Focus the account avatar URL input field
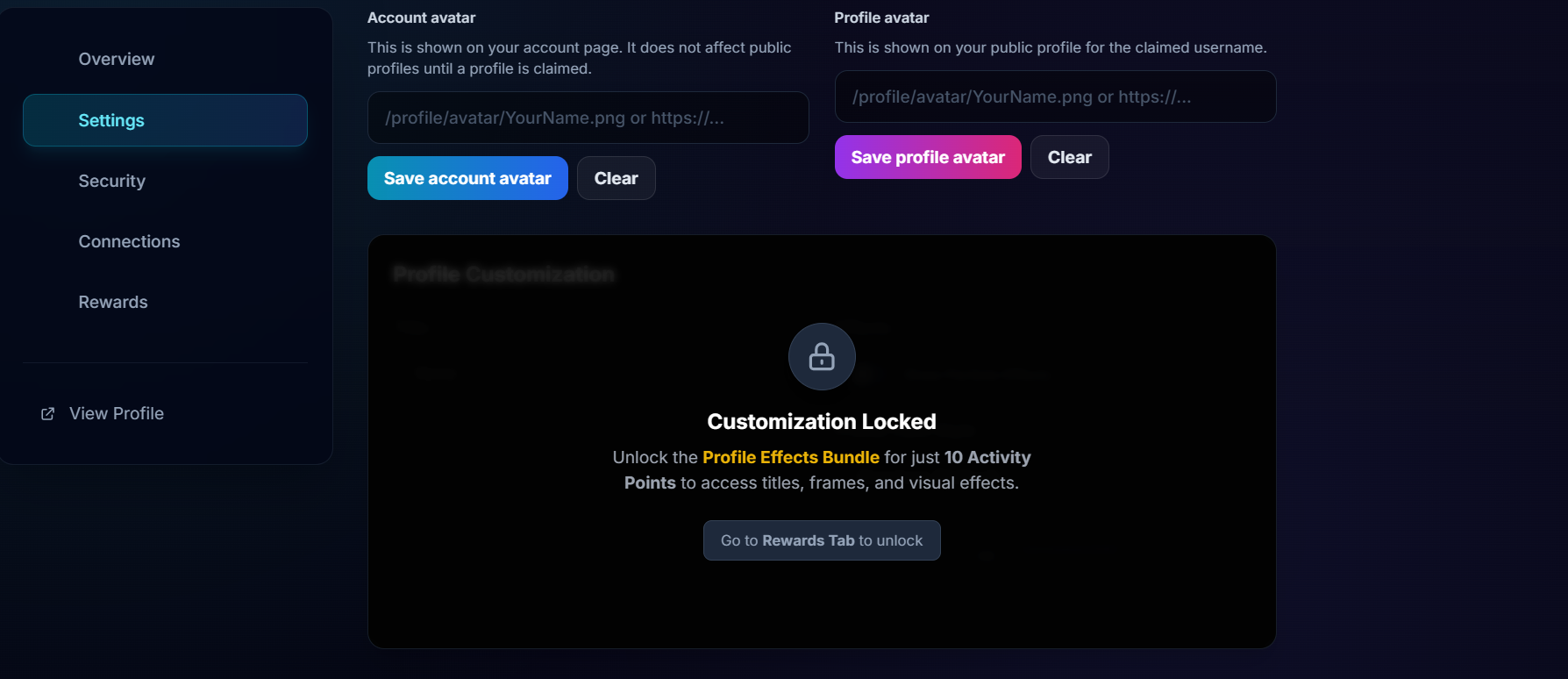1568x679 pixels. [x=588, y=118]
